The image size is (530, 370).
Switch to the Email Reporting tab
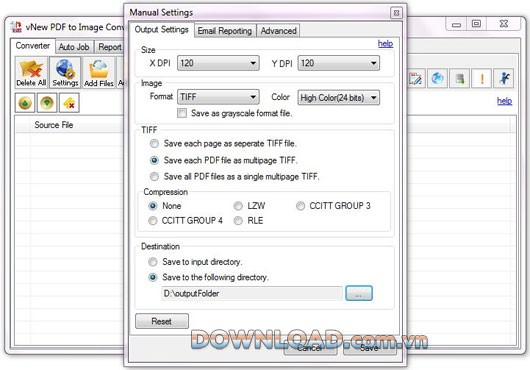pyautogui.click(x=225, y=31)
